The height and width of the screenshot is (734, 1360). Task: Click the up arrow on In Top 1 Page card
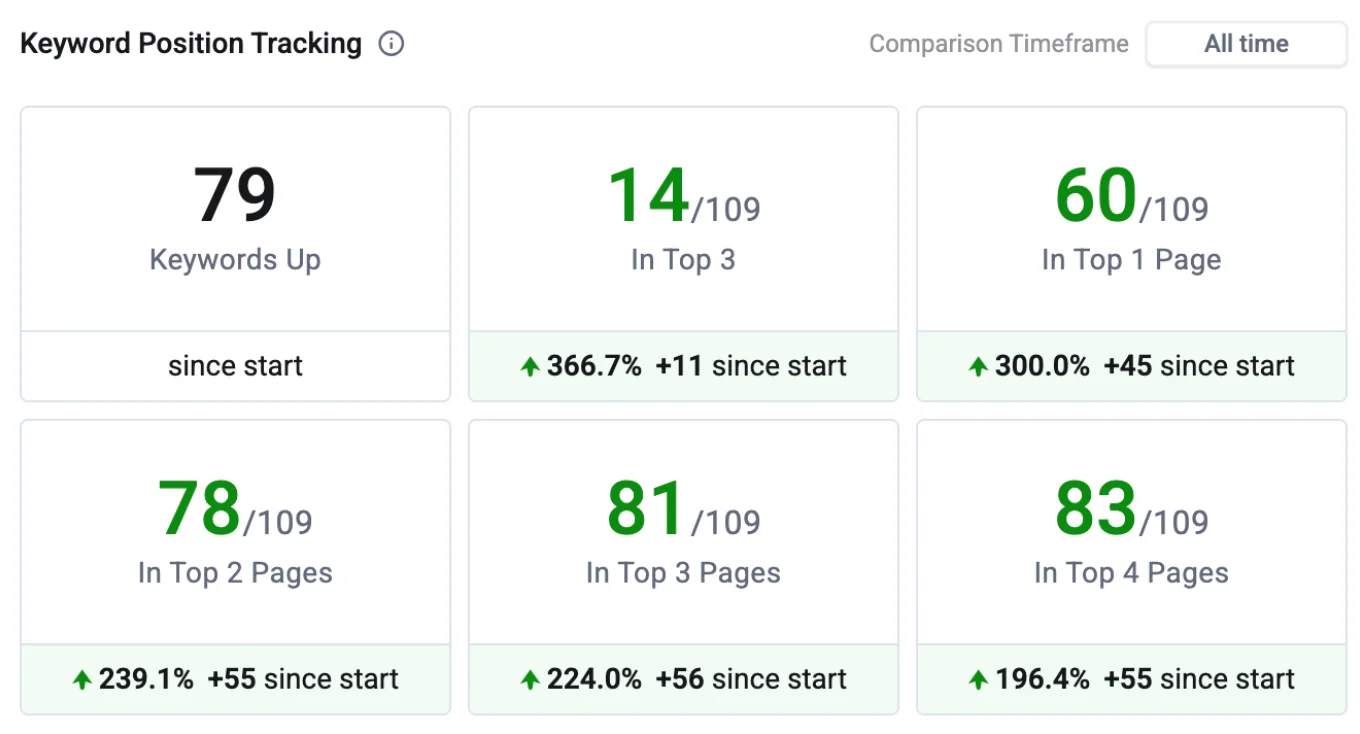(x=977, y=366)
